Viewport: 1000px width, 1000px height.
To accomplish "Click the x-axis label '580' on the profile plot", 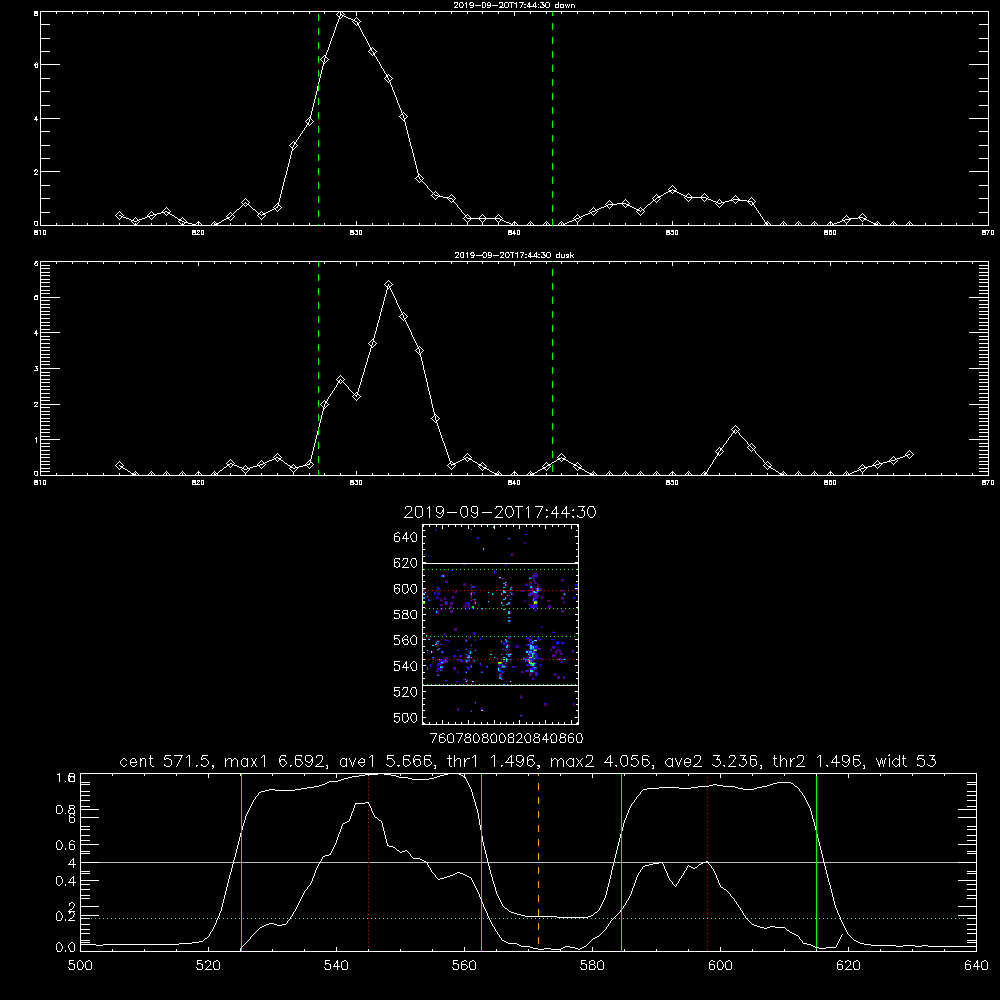I will [592, 966].
